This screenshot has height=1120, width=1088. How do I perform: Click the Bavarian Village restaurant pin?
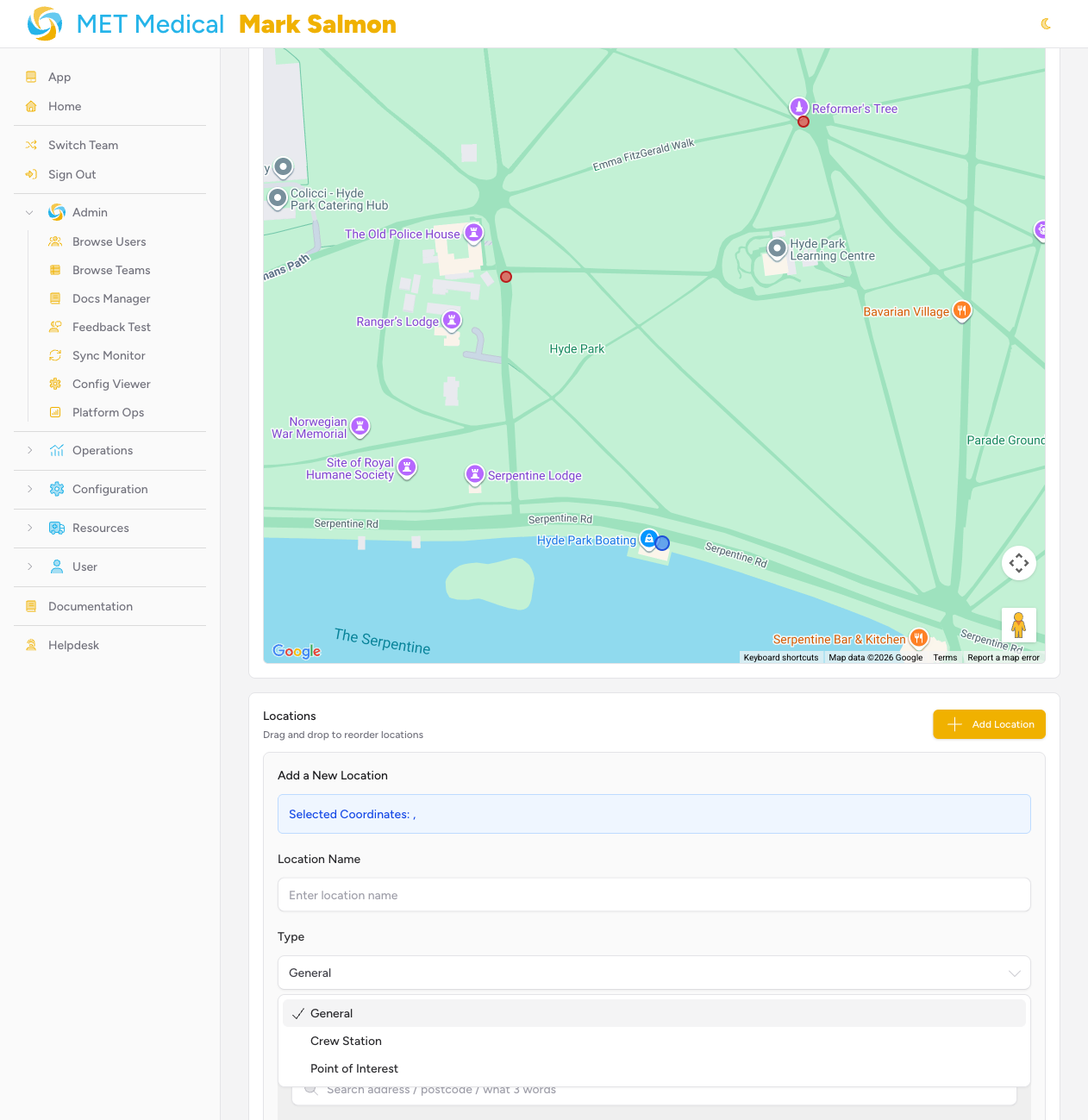pos(962,310)
